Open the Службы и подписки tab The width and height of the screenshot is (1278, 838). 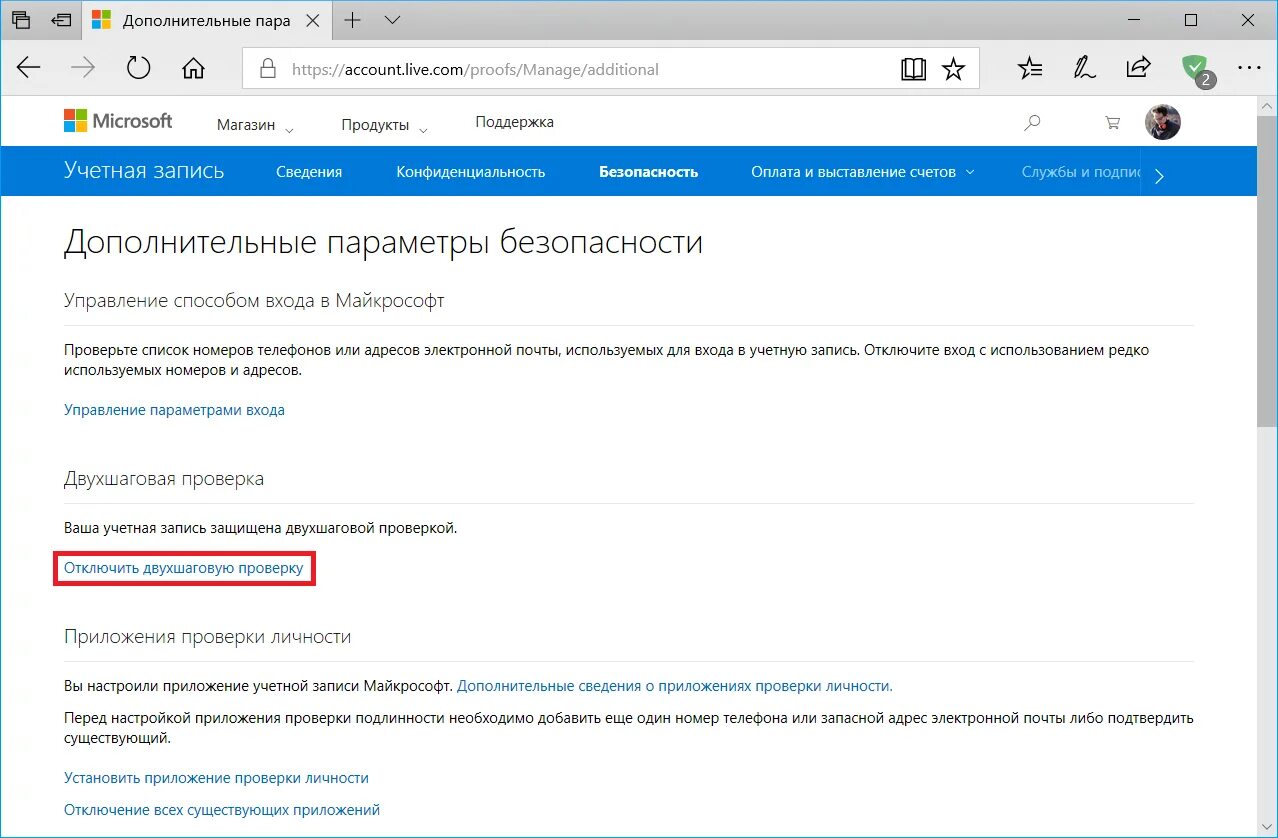[x=1081, y=172]
